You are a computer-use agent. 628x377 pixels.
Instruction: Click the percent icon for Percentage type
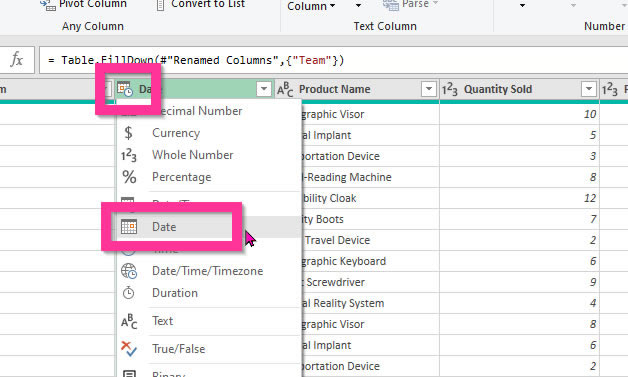tap(129, 177)
